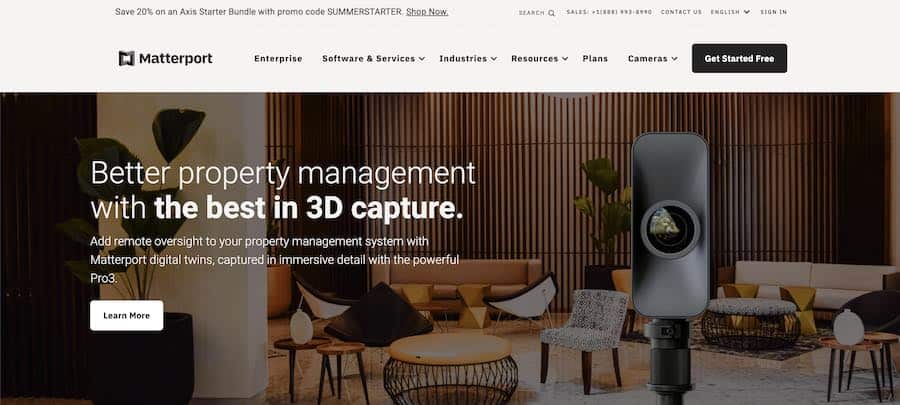
Task: Click the Matterport wordmark text
Action: click(x=175, y=58)
